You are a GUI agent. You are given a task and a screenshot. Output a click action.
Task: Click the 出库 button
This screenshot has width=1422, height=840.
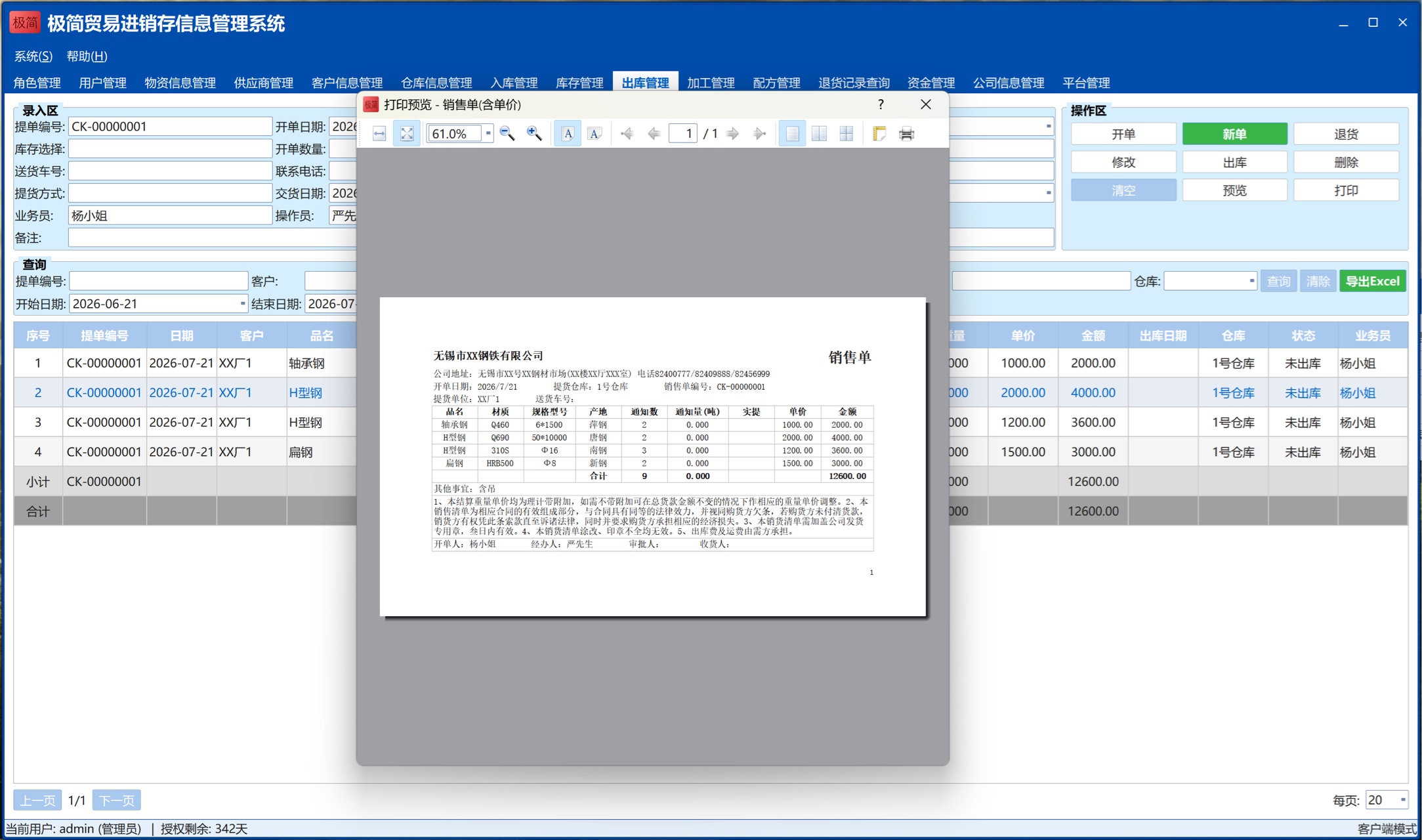click(1235, 162)
